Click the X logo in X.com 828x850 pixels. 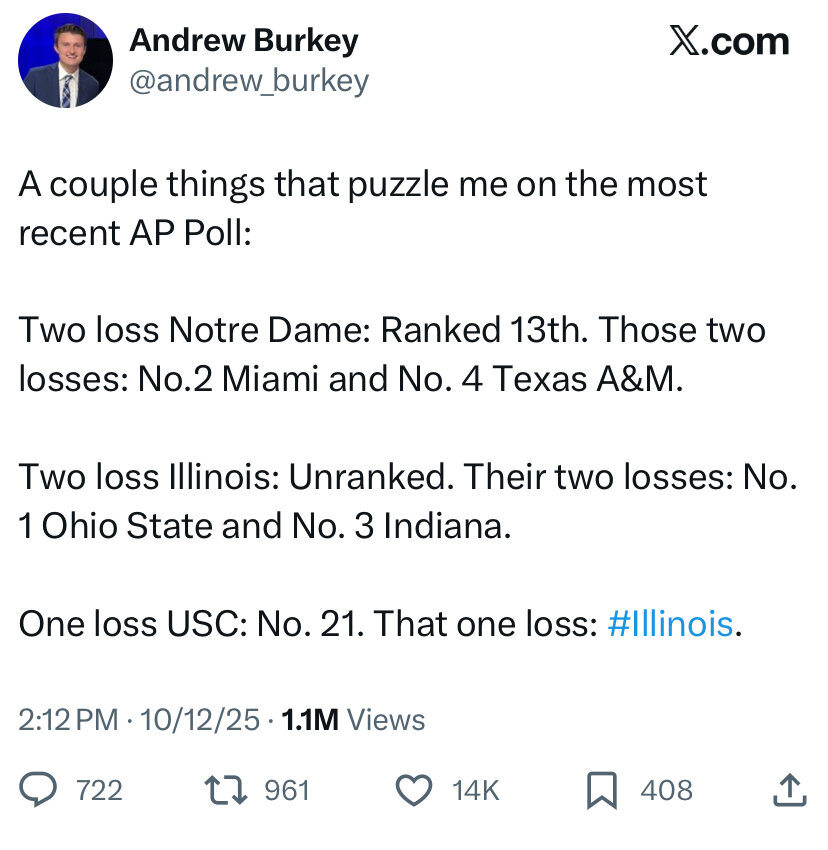click(x=685, y=42)
